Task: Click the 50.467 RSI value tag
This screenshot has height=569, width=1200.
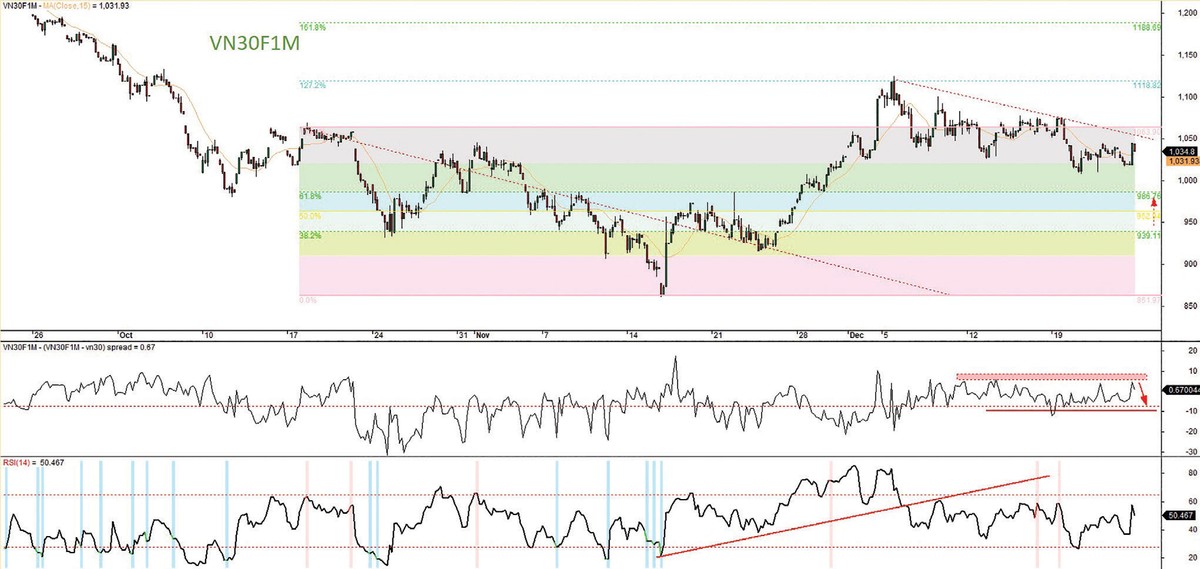Action: [1179, 515]
